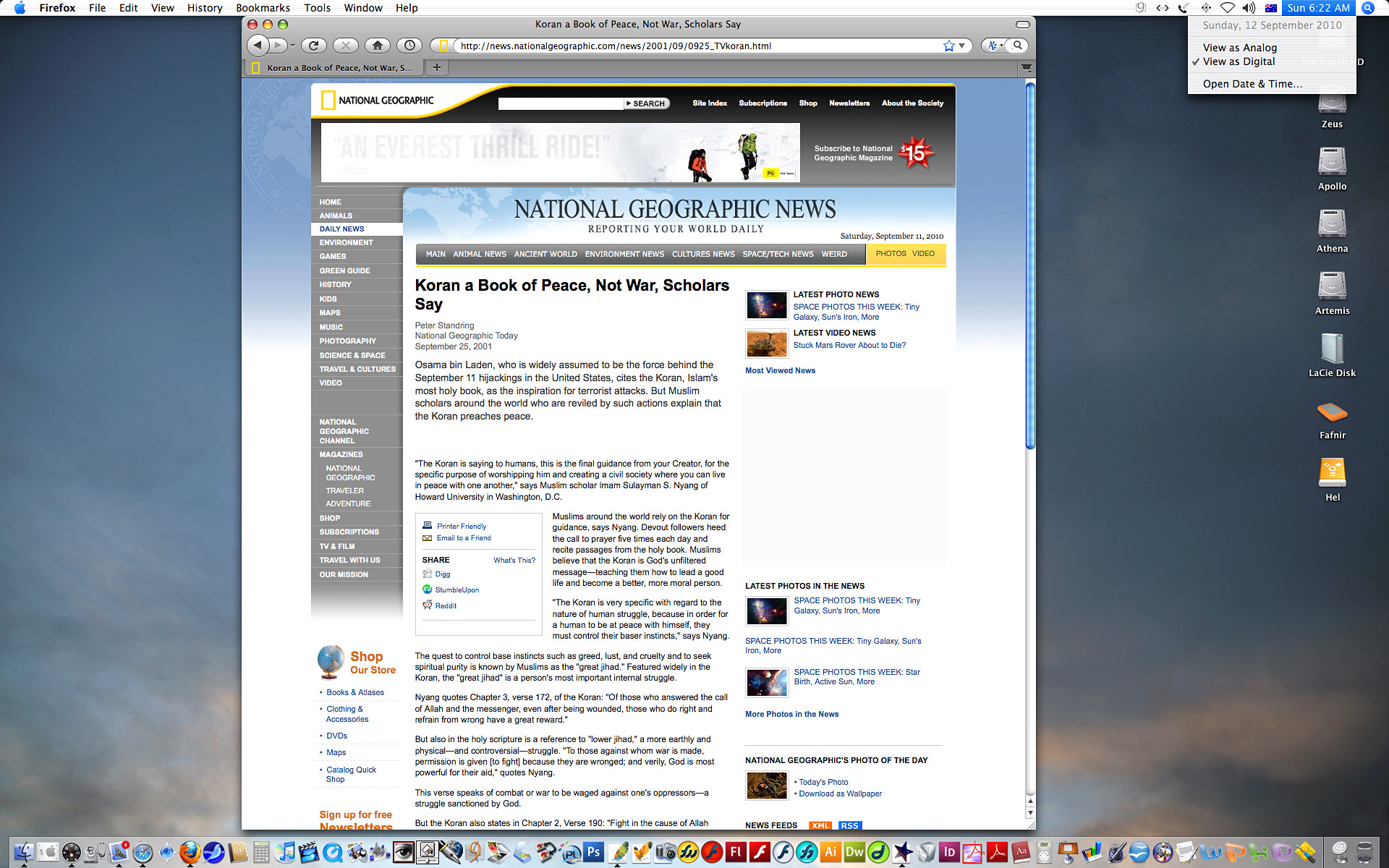Reload the page in Firefox
1389x868 pixels.
[314, 46]
